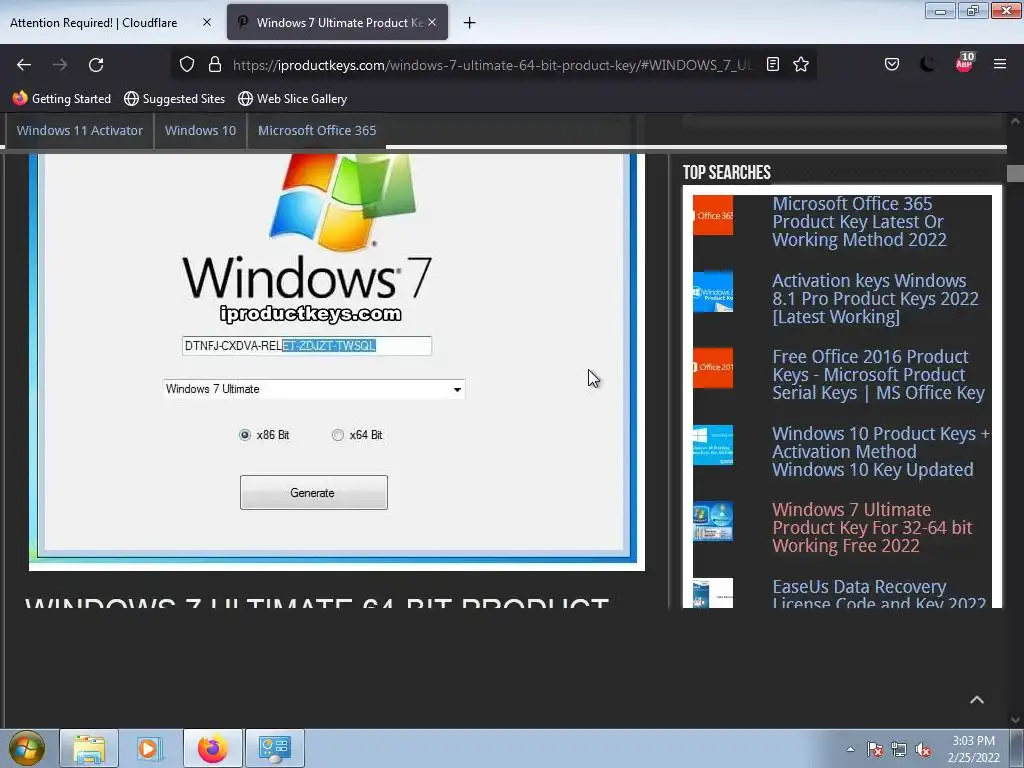Screen dimensions: 1024x768
Task: Click the product key text field
Action: [x=306, y=345]
